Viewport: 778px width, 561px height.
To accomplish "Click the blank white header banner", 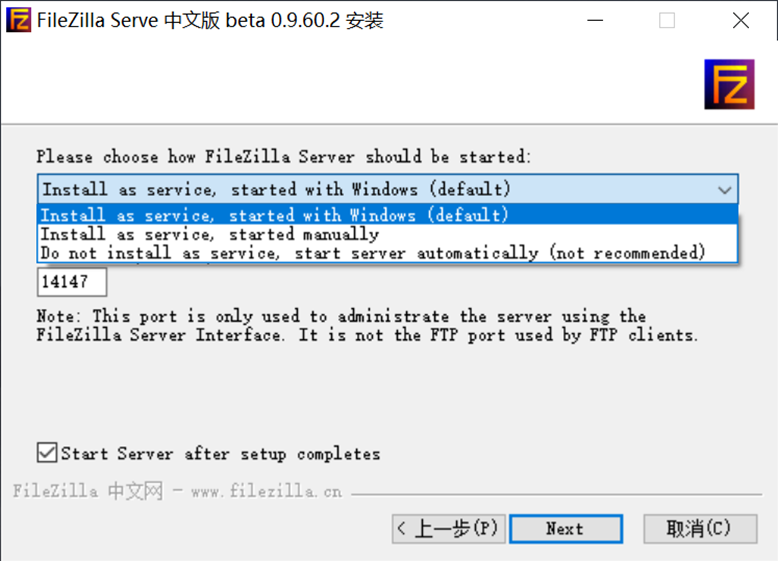I will (x=350, y=84).
